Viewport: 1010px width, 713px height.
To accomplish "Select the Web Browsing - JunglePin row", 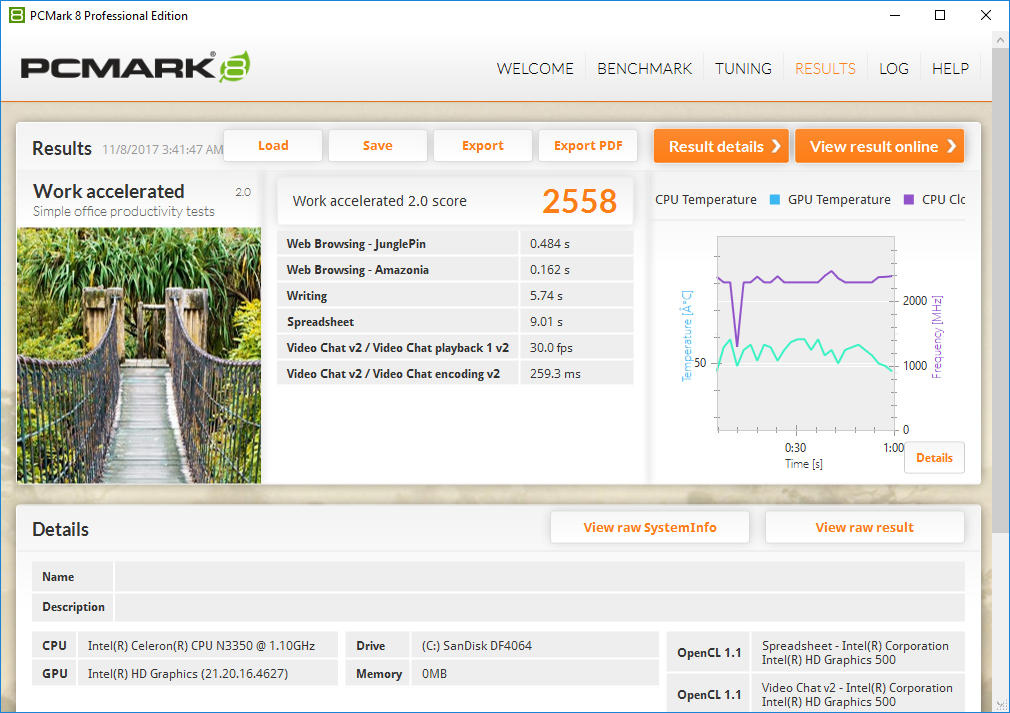I will (x=455, y=243).
